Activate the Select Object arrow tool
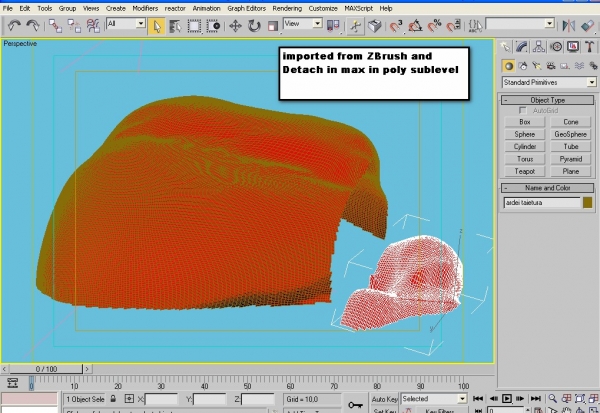 [x=157, y=26]
